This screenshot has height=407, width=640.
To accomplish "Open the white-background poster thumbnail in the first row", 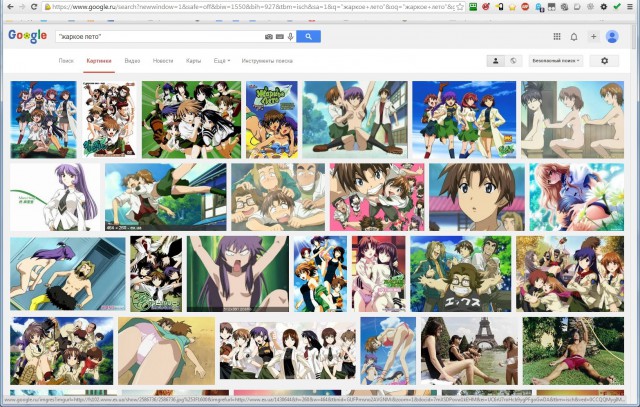I will pos(109,119).
